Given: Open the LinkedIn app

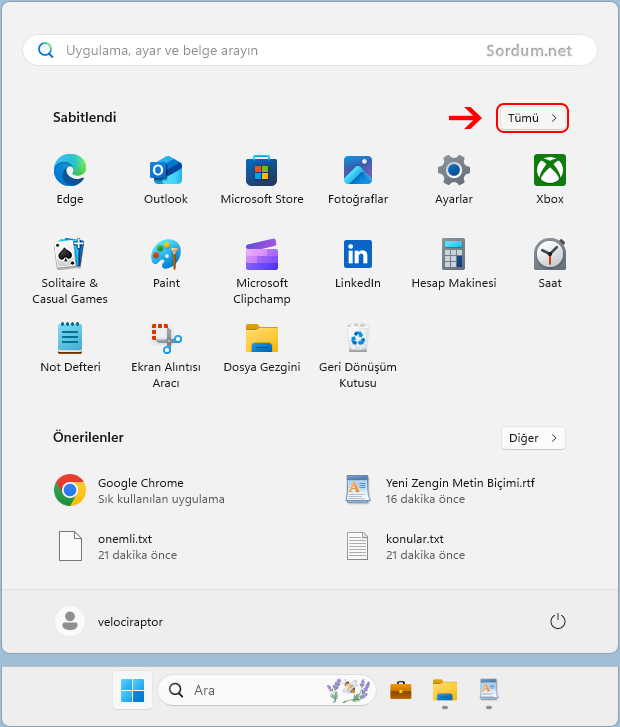Looking at the screenshot, I should pos(358,263).
